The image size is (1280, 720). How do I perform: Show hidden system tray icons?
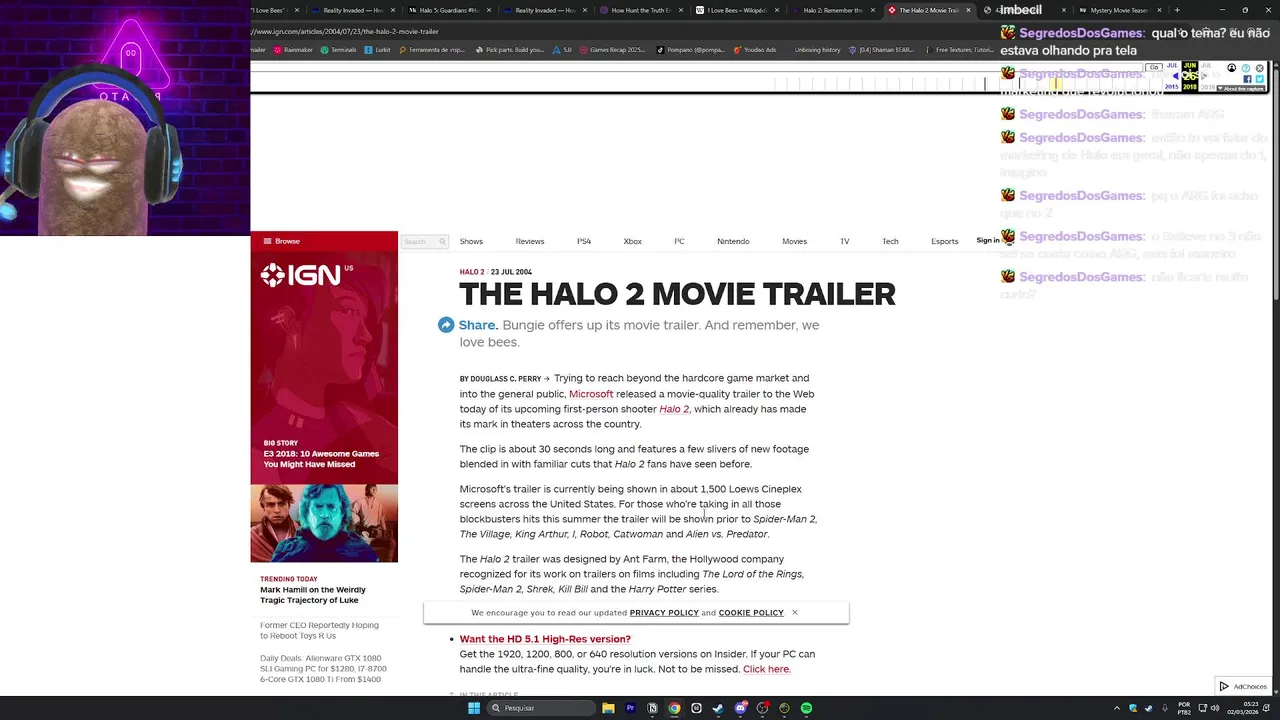1117,708
